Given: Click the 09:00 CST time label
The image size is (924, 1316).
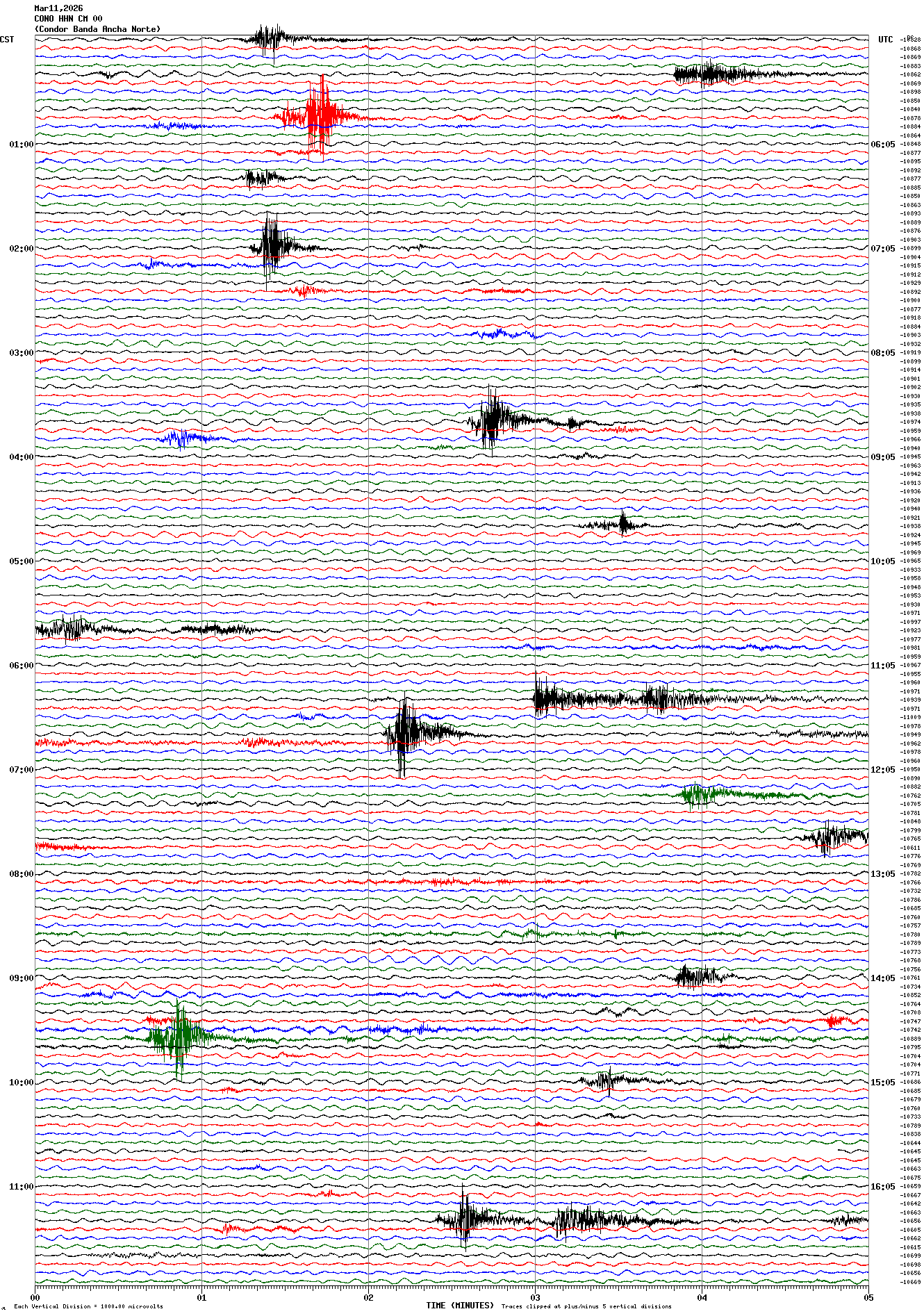Looking at the screenshot, I should pyautogui.click(x=21, y=978).
